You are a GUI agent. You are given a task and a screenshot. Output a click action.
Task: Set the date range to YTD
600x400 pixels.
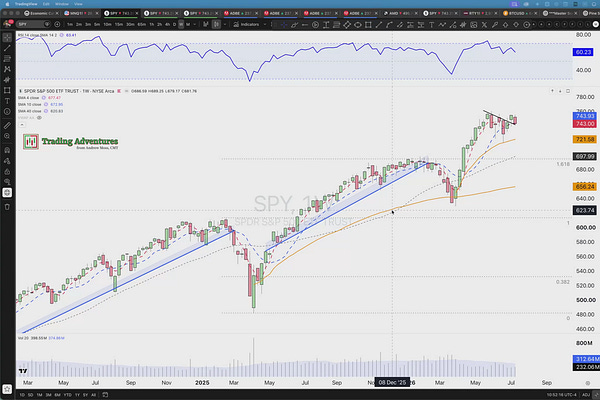67,395
